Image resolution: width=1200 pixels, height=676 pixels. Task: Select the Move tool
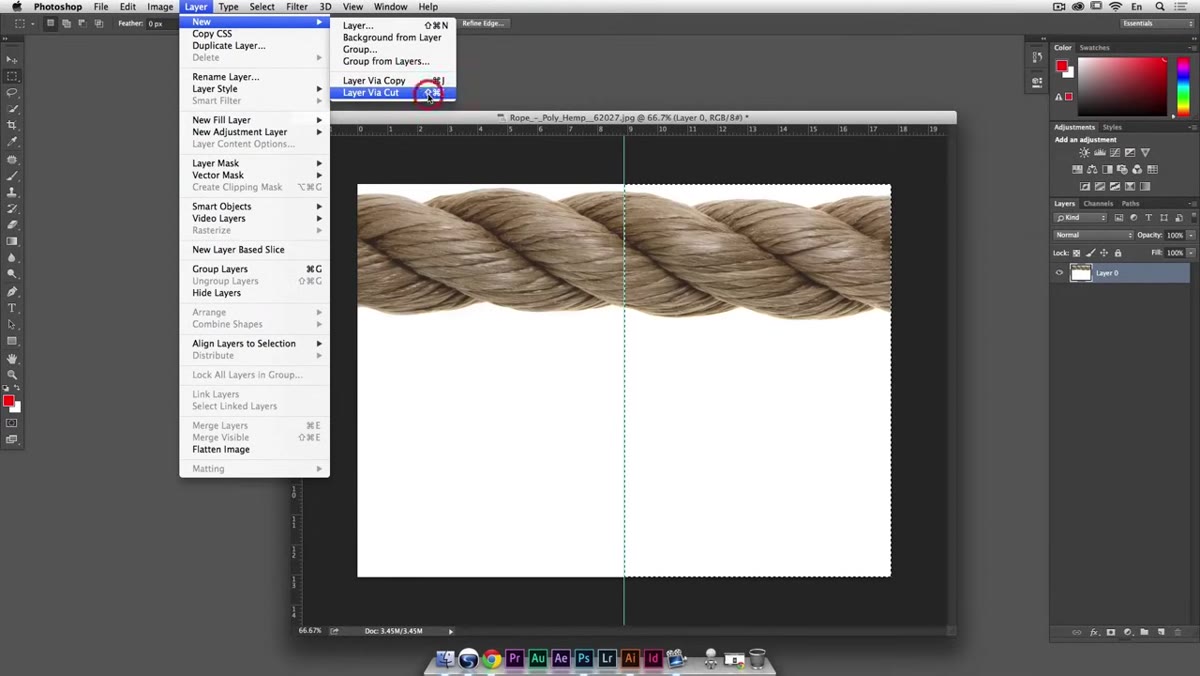coord(12,60)
